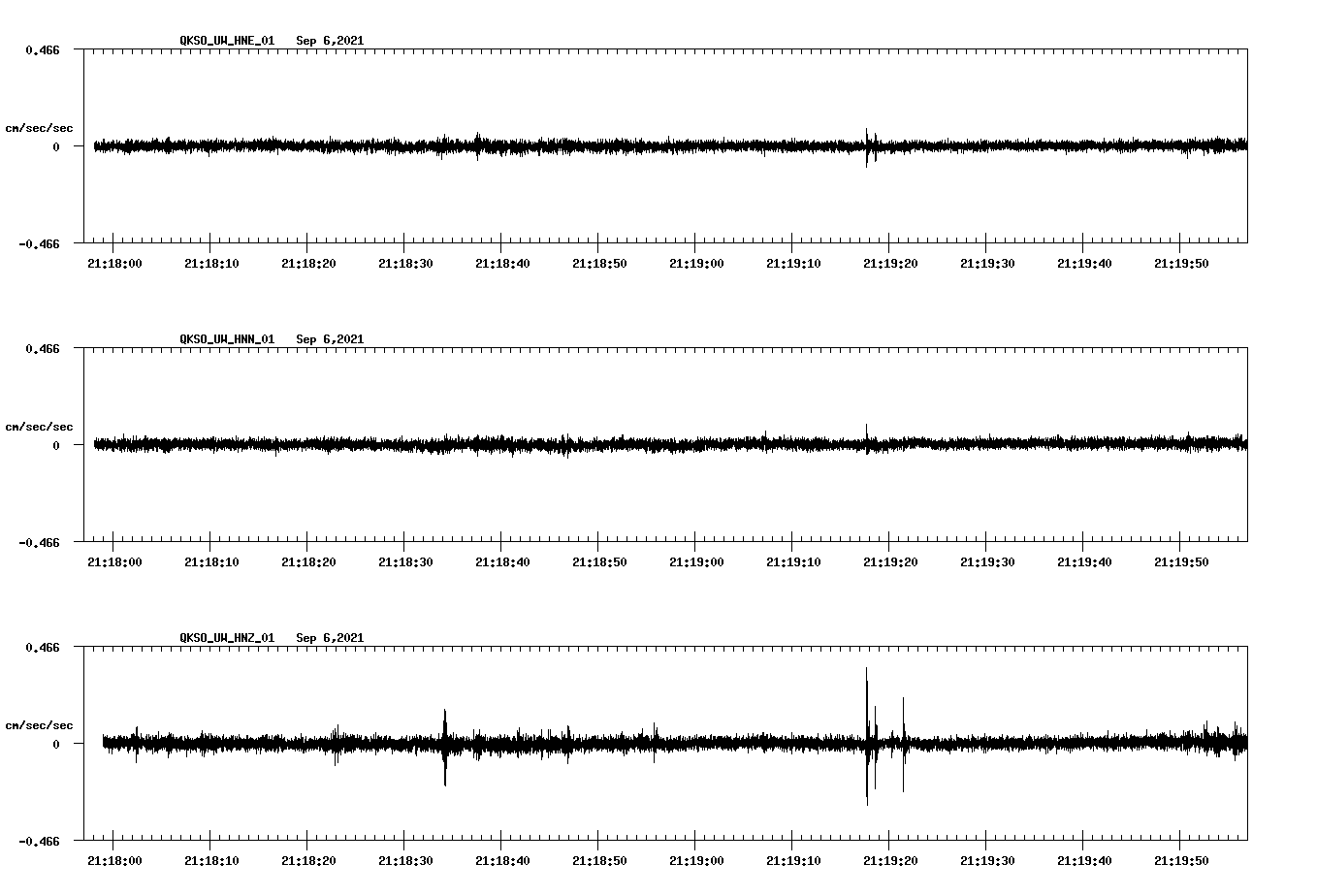
Task: Click 21:19:40 time label under HNZ plot
Action: pos(1084,861)
